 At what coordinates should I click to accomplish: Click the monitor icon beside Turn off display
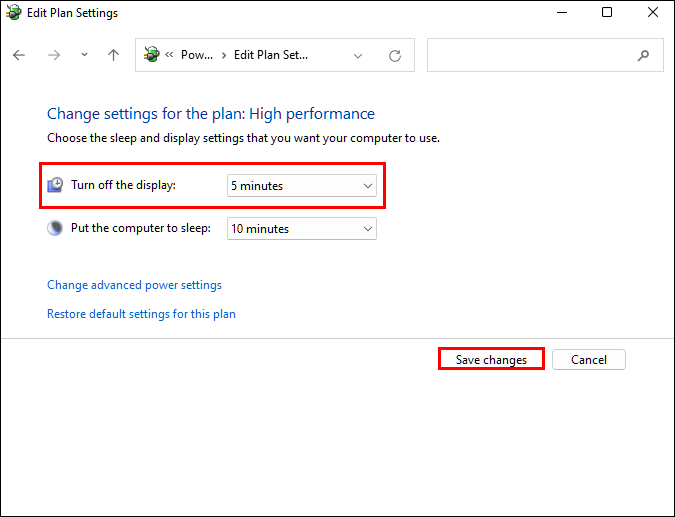(56, 185)
